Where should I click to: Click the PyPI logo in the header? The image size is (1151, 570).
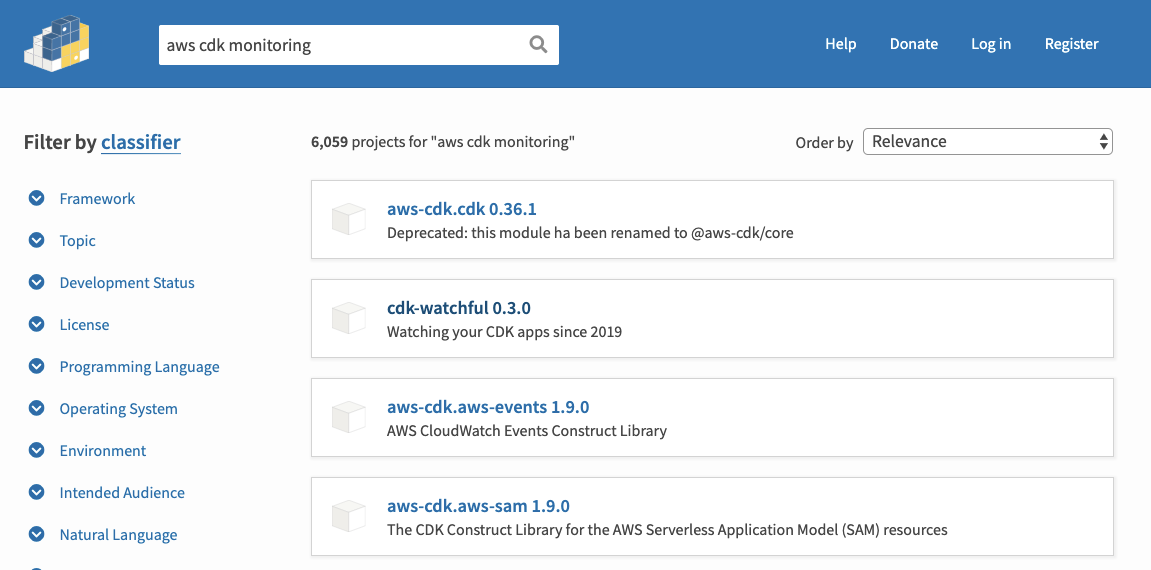(57, 43)
